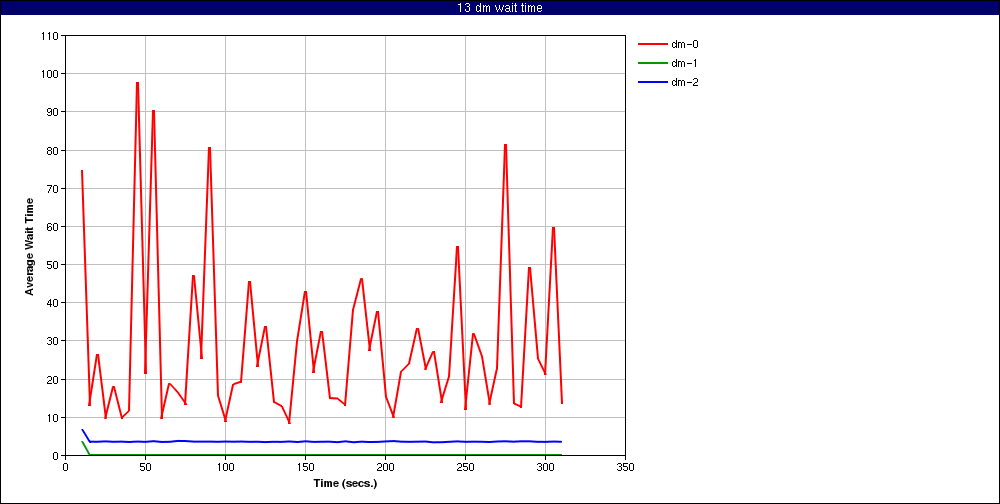Click the y-axis tick label 20
Viewport: 1000px width, 504px height.
point(54,380)
